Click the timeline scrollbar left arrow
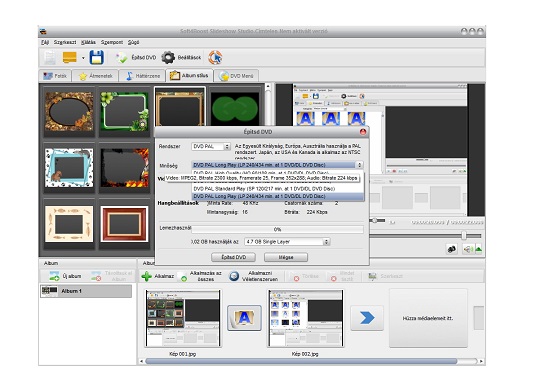The image size is (550, 392). click(141, 361)
